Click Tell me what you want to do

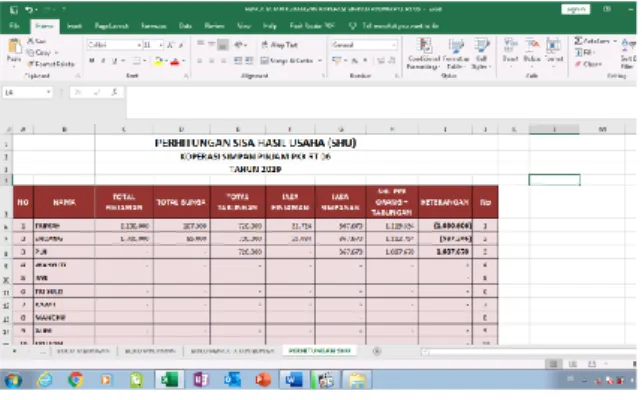(400, 26)
